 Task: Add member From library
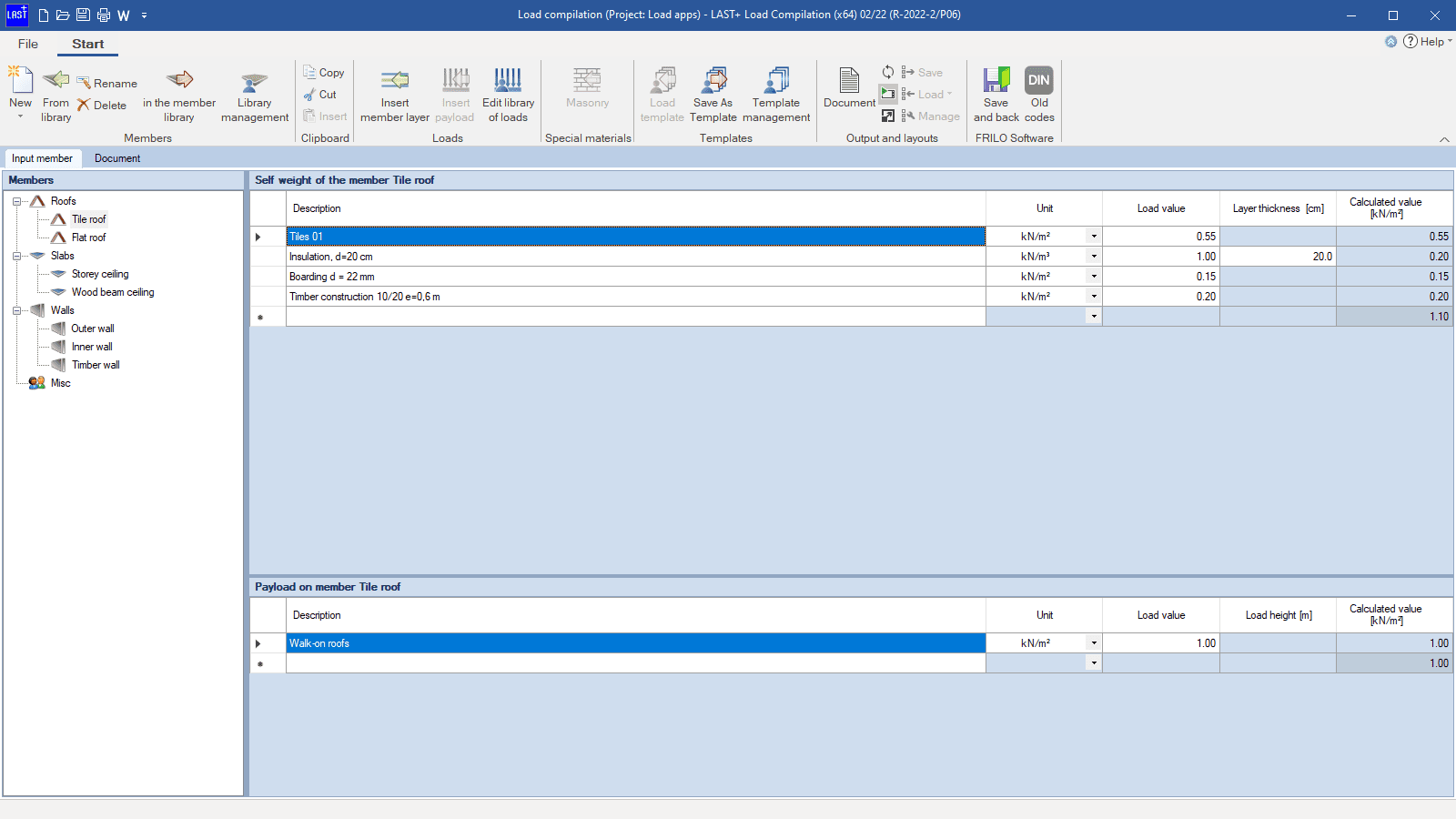pos(56,81)
